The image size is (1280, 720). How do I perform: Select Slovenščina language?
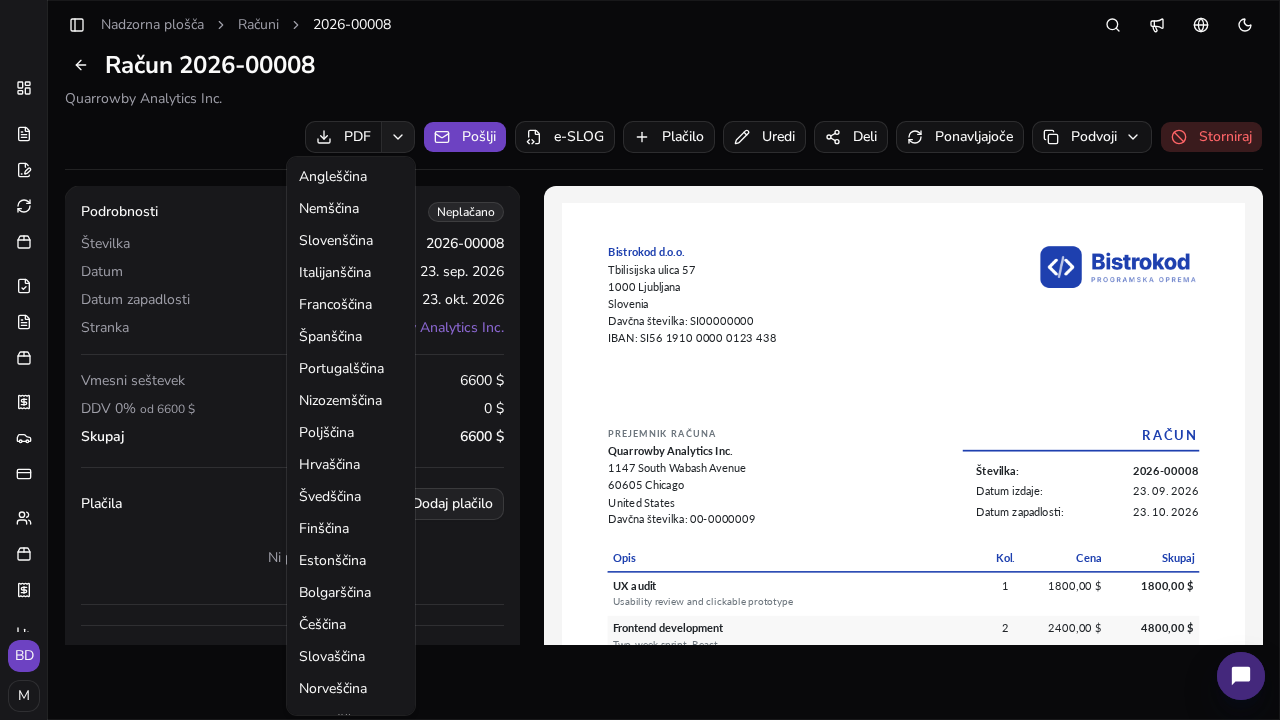pos(351,241)
